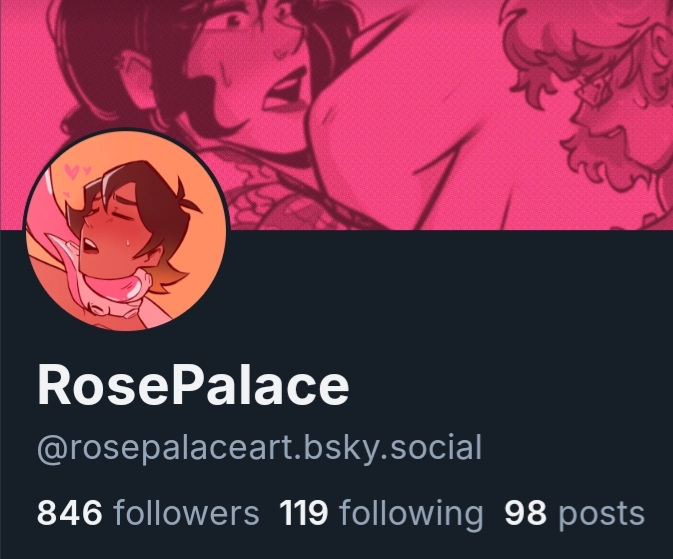
Task: Select the @rosepalaceart.bsky.social handle
Action: tap(259, 448)
